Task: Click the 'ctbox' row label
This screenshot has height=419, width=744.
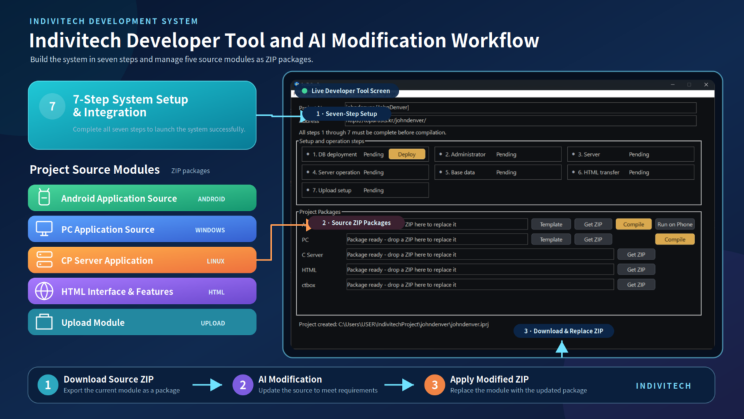Action: 308,285
